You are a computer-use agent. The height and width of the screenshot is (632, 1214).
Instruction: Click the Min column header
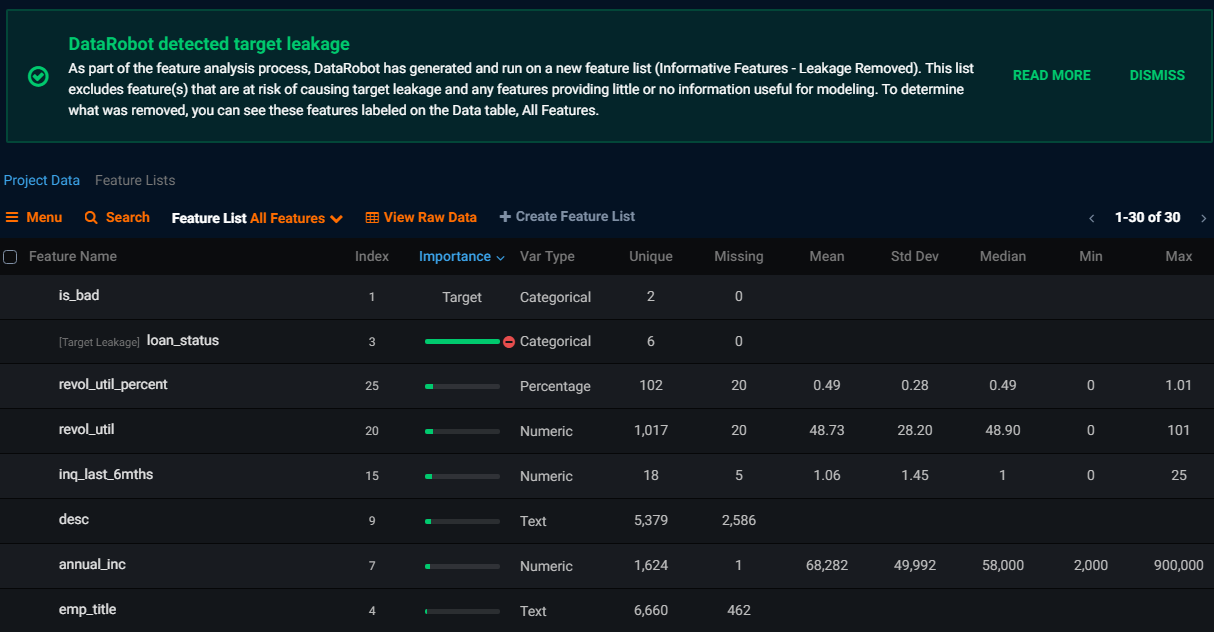click(1091, 257)
